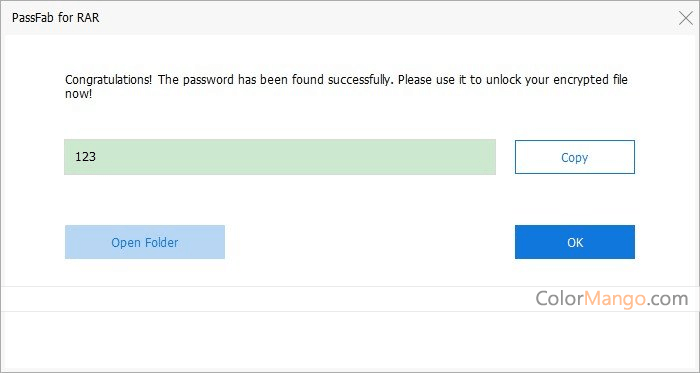
Task: Focus the field showing the found password
Action: point(280,157)
